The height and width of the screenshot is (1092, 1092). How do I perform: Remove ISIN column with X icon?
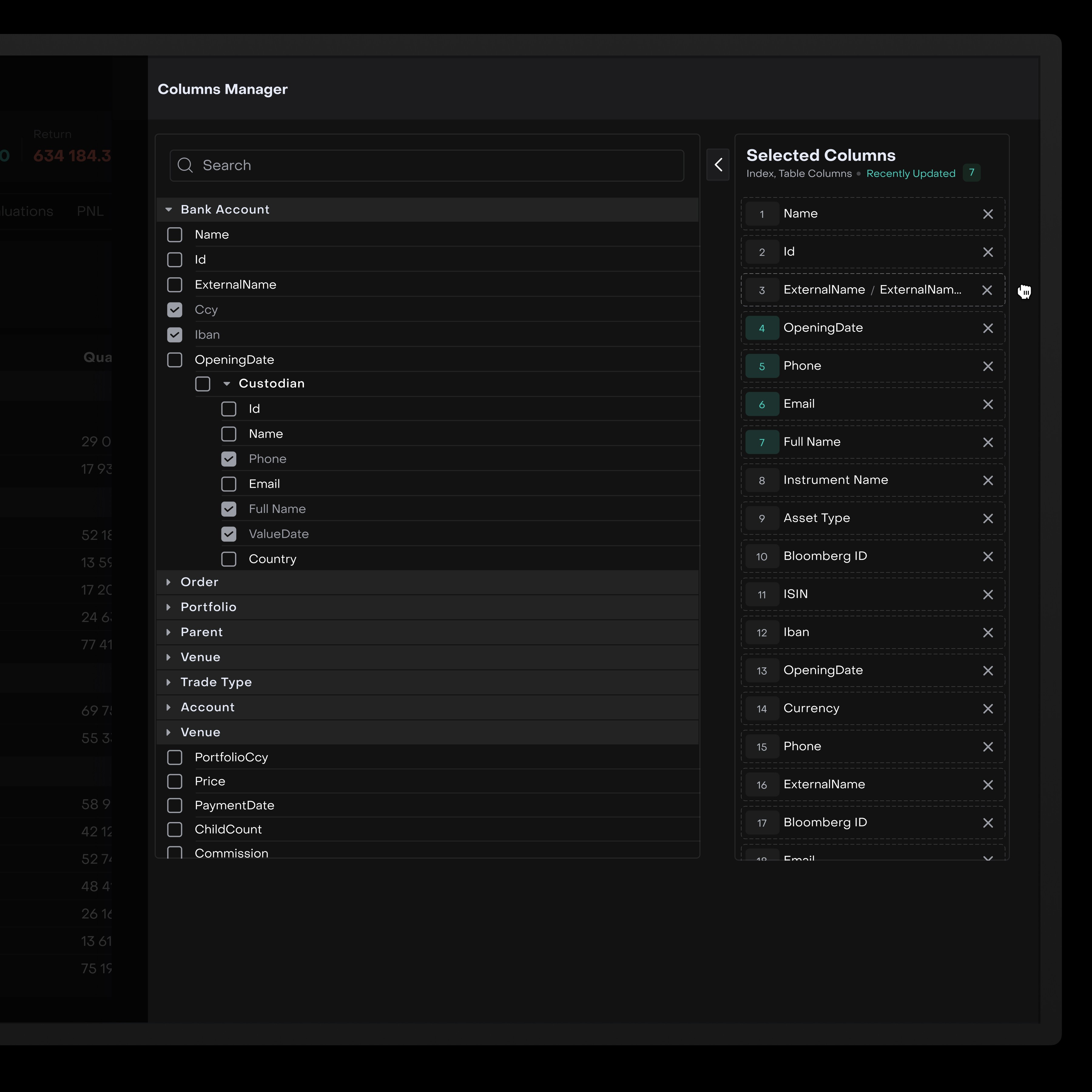[x=987, y=595]
